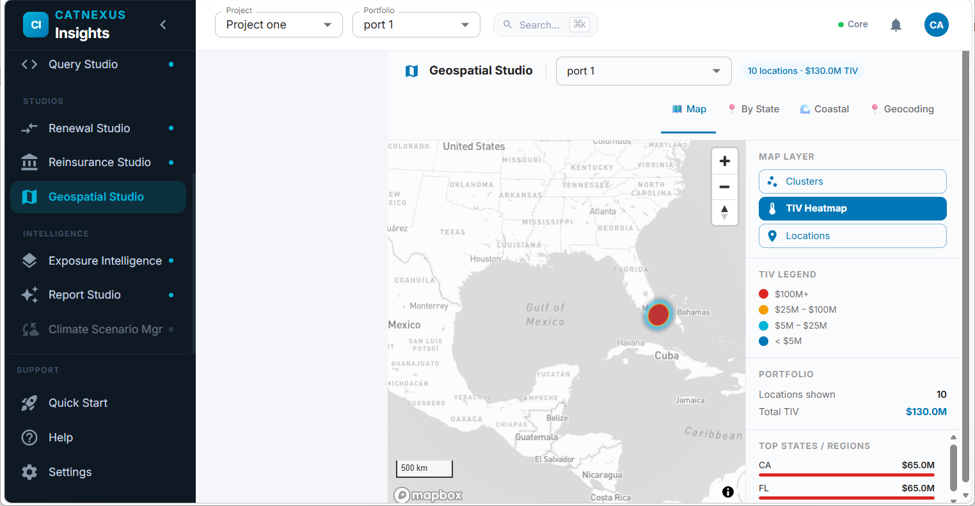This screenshot has width=975, height=506.
Task: Click the Core status indicator
Action: coord(853,24)
